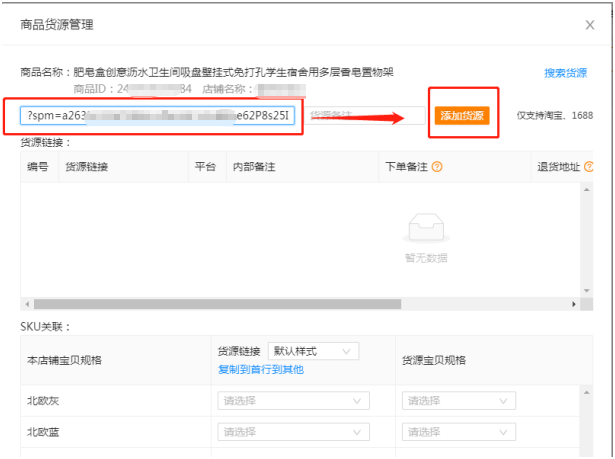Open 北欧蓝 source spec dropdown
This screenshot has width=615, height=459.
coord(459,433)
